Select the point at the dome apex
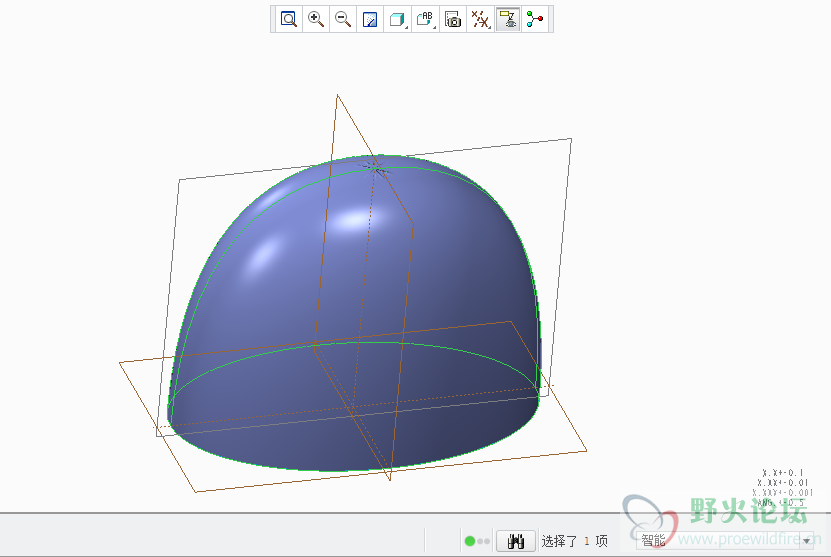The width and height of the screenshot is (831, 557). point(376,167)
